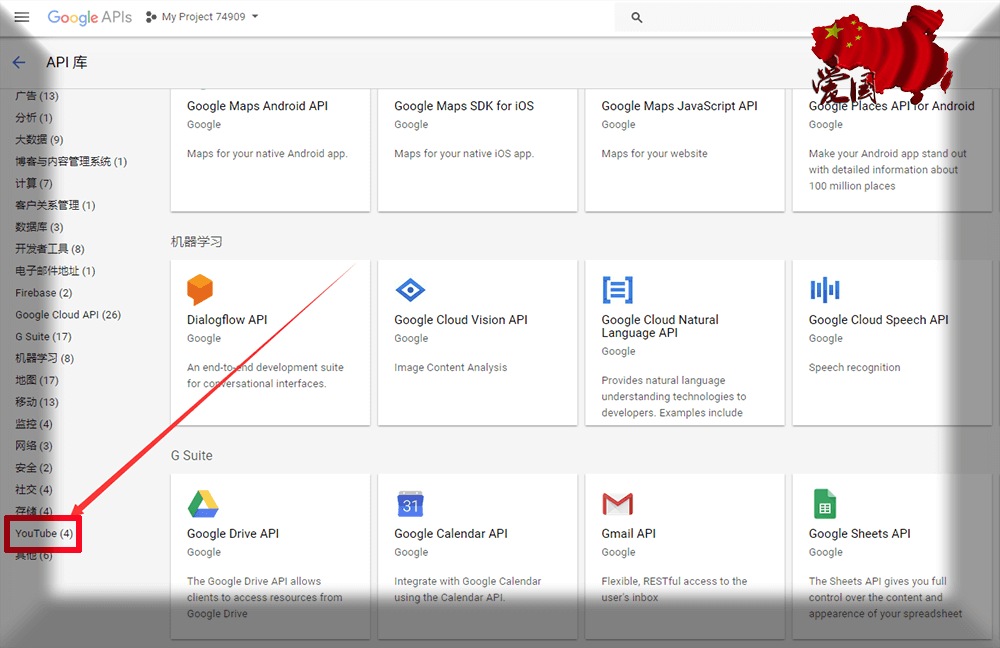Screen dimensions: 1000x648
Task: Click the Google Drive API icon
Action: (x=203, y=503)
